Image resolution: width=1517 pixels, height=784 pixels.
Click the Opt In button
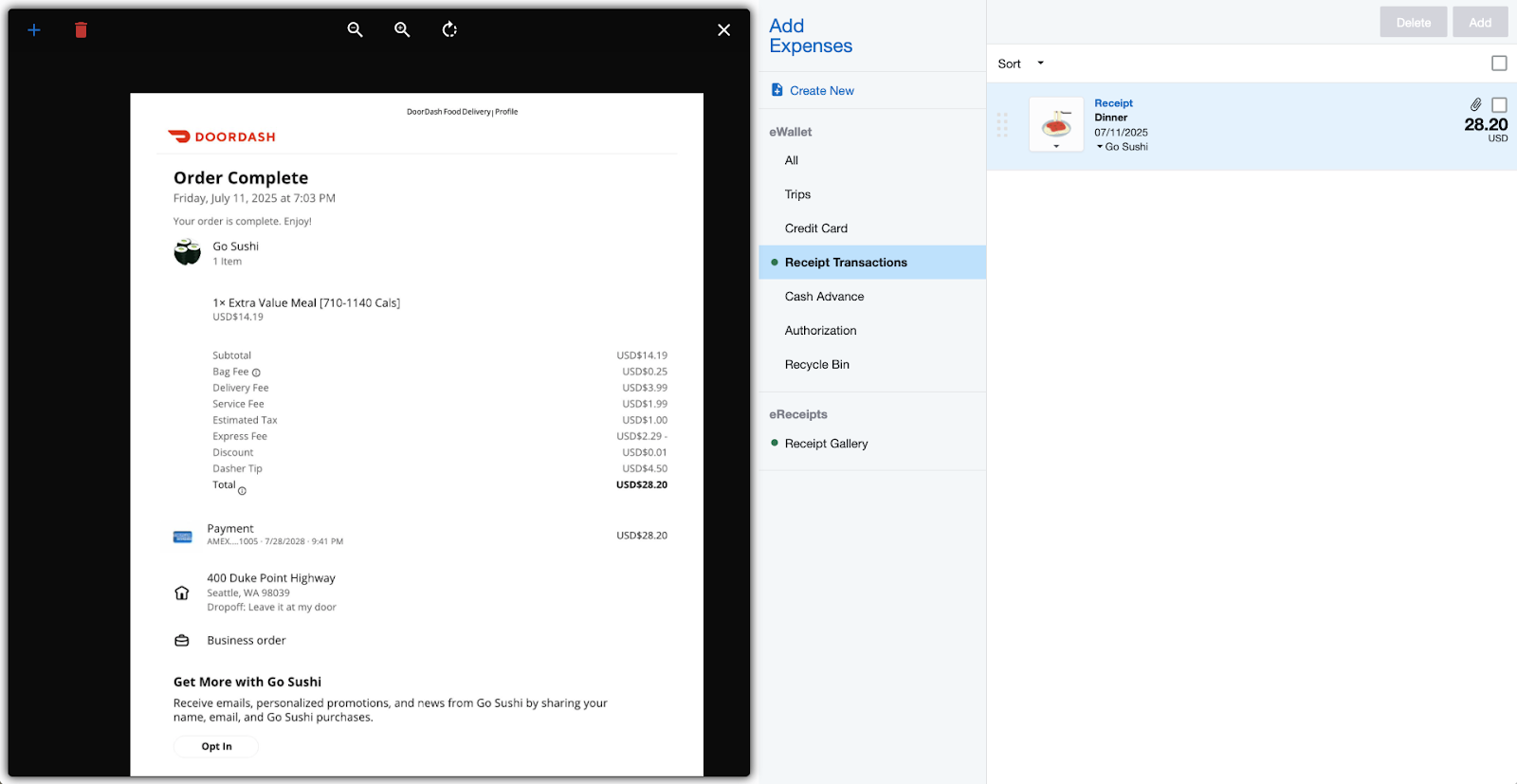(216, 747)
